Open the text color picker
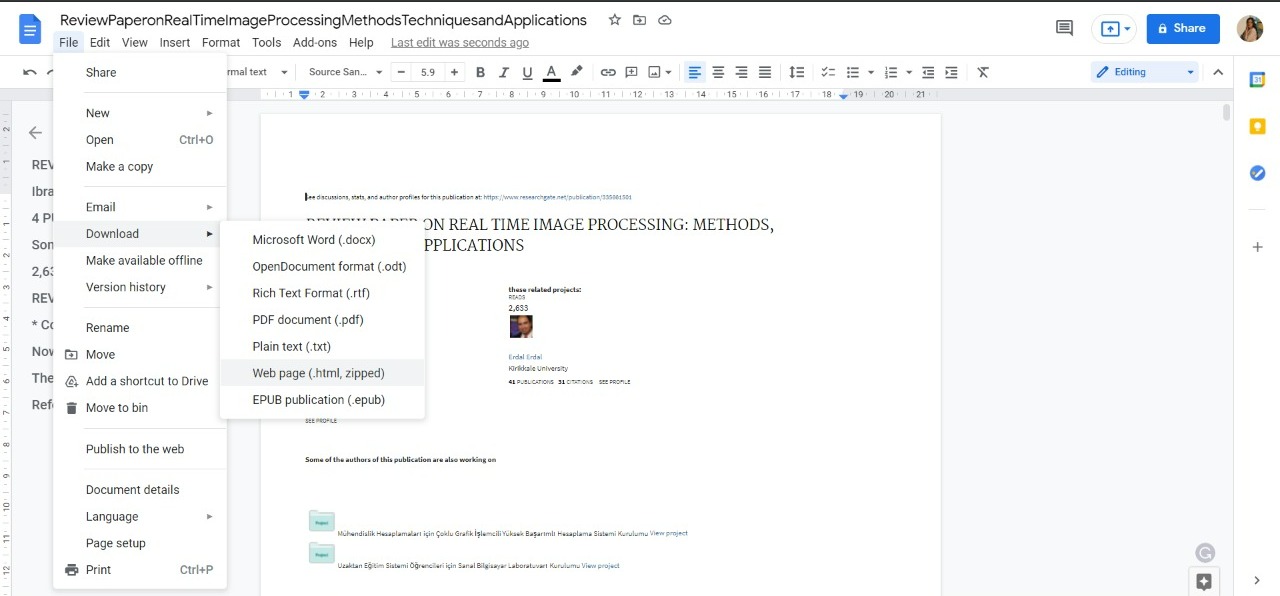 pyautogui.click(x=551, y=72)
